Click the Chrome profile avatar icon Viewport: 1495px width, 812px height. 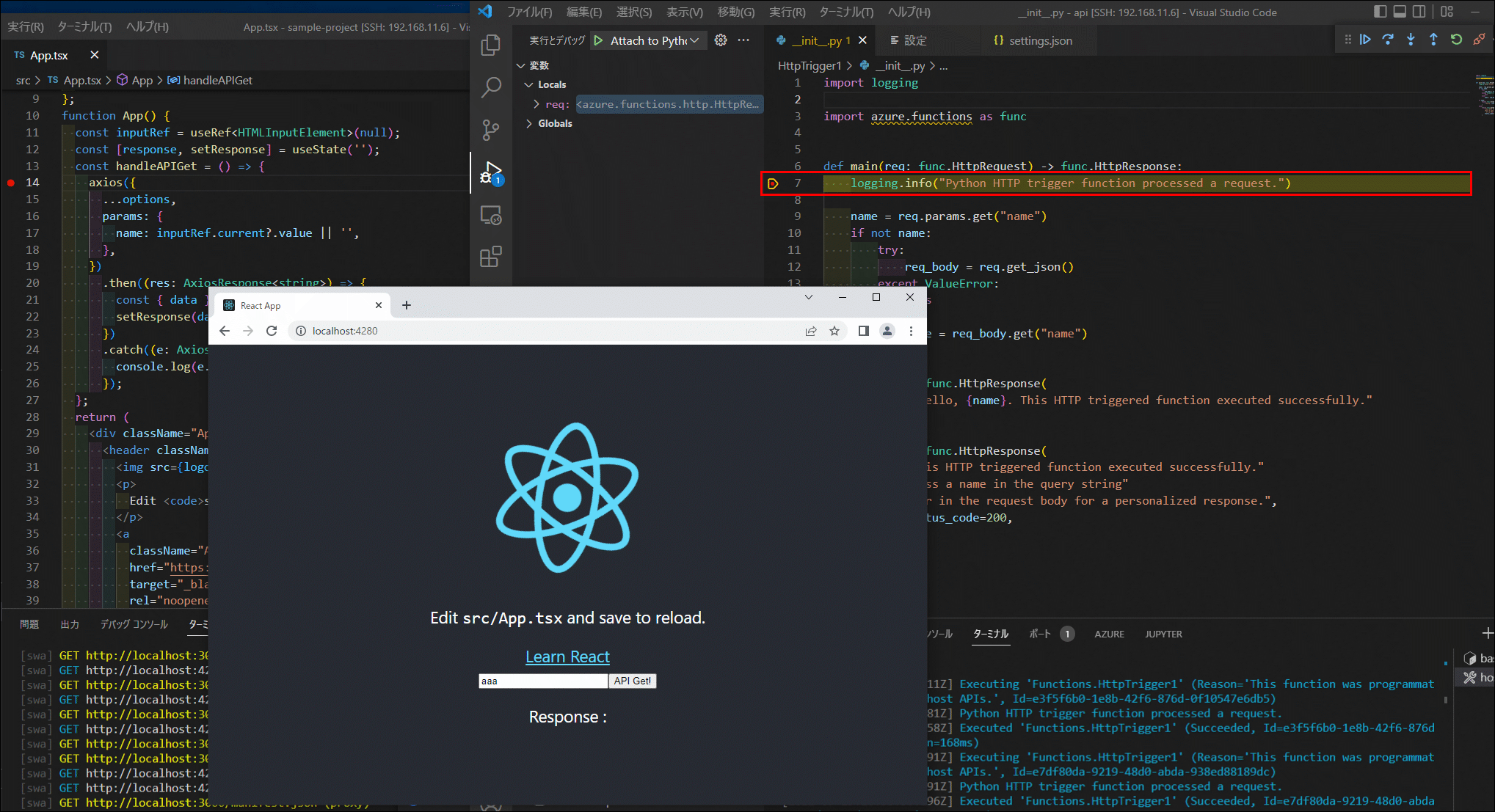[887, 331]
